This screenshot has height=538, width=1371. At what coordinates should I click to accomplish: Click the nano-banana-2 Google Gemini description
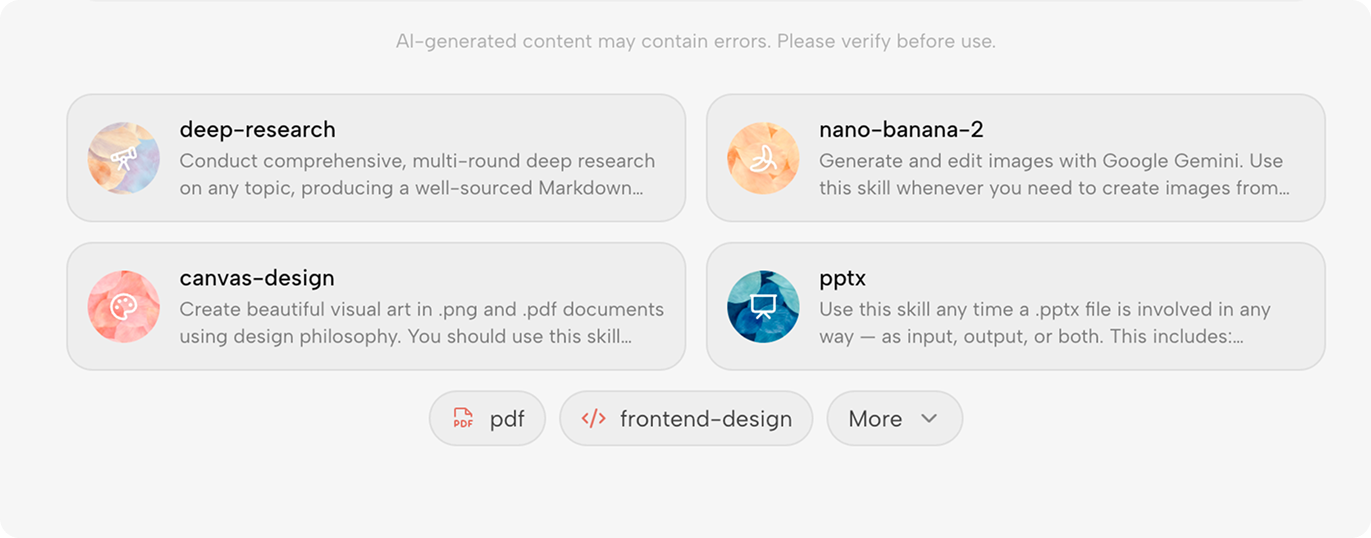1052,174
